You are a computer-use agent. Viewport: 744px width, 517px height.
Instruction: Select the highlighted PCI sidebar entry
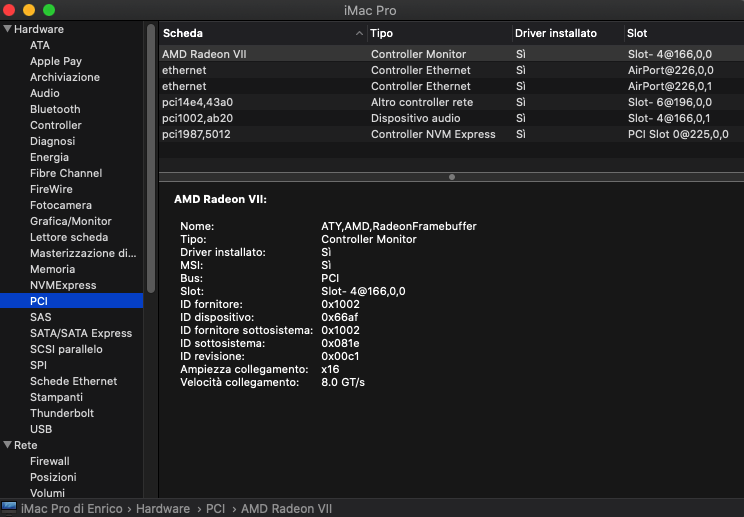72,301
